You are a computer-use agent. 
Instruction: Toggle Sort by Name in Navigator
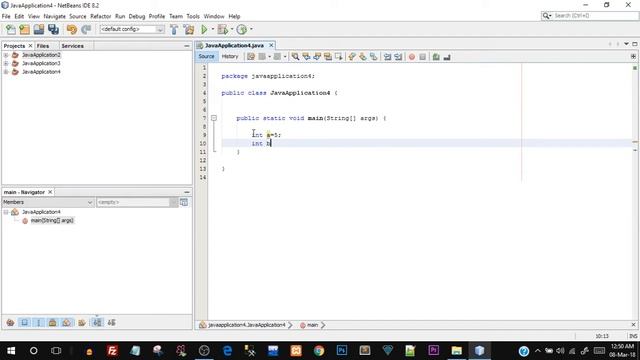coord(97,322)
